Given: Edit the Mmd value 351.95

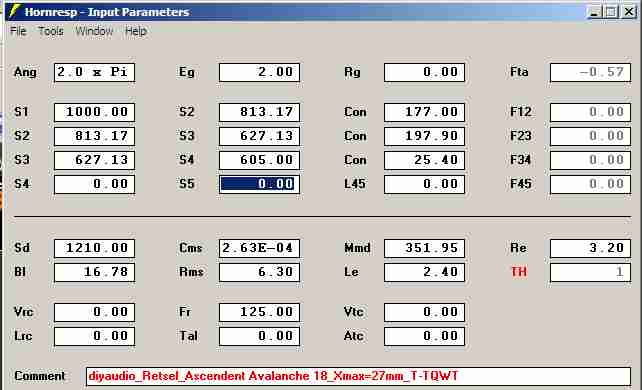Looking at the screenshot, I should tap(425, 248).
